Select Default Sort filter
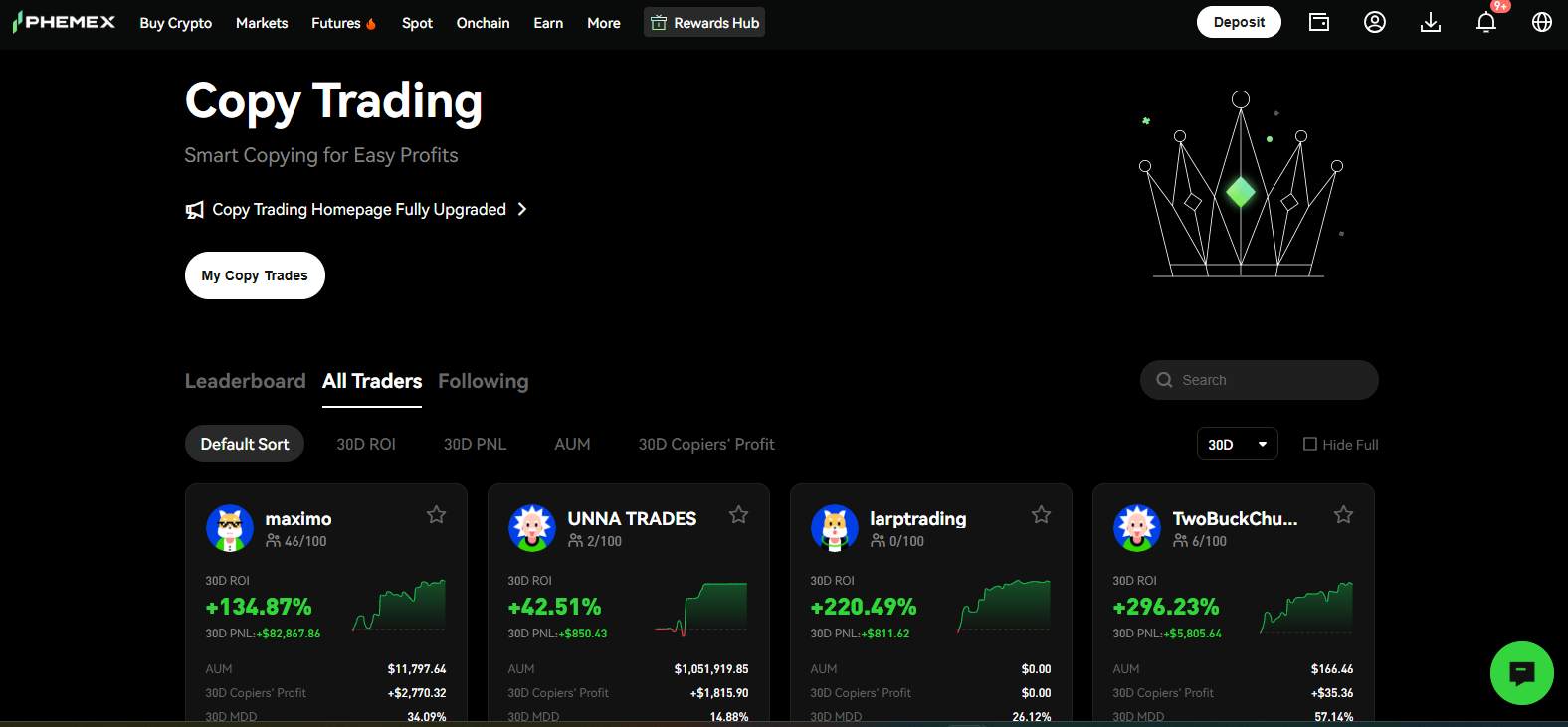The height and width of the screenshot is (727, 1568). [x=245, y=444]
